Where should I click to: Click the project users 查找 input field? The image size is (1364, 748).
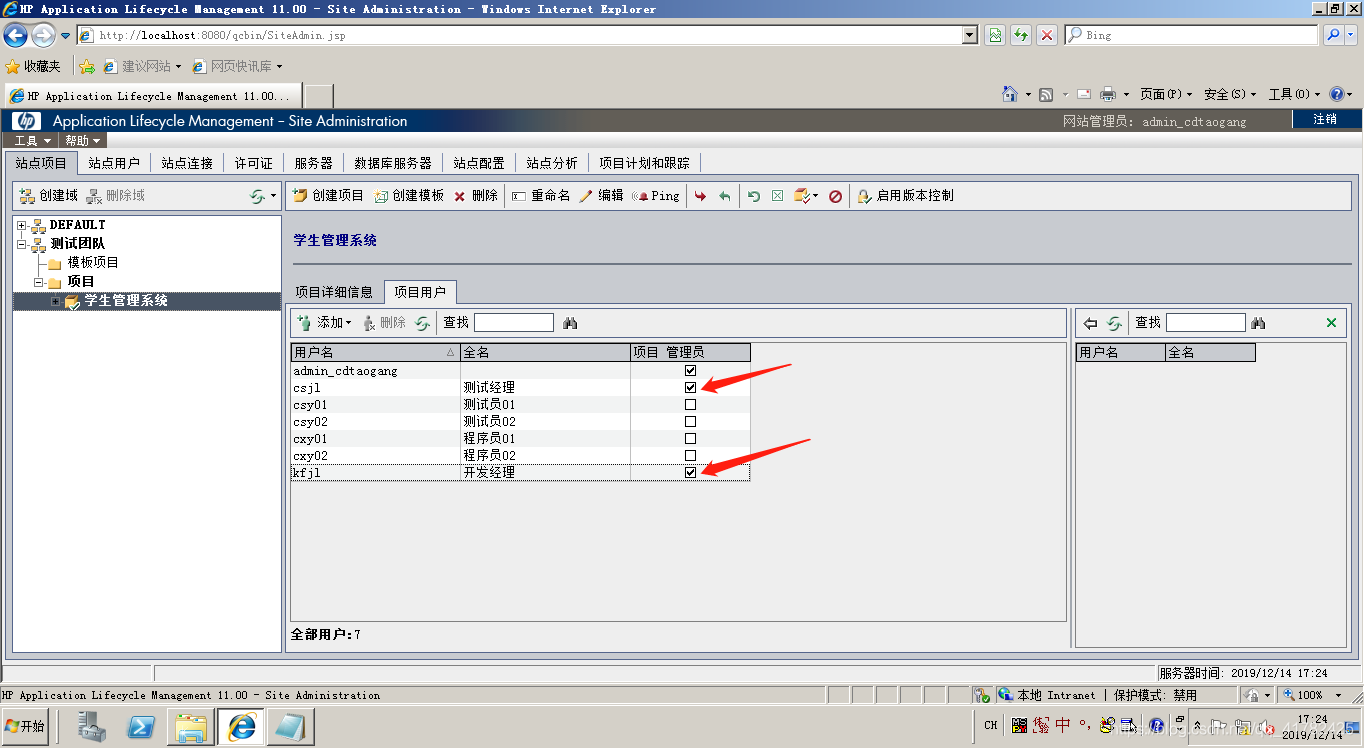click(513, 322)
